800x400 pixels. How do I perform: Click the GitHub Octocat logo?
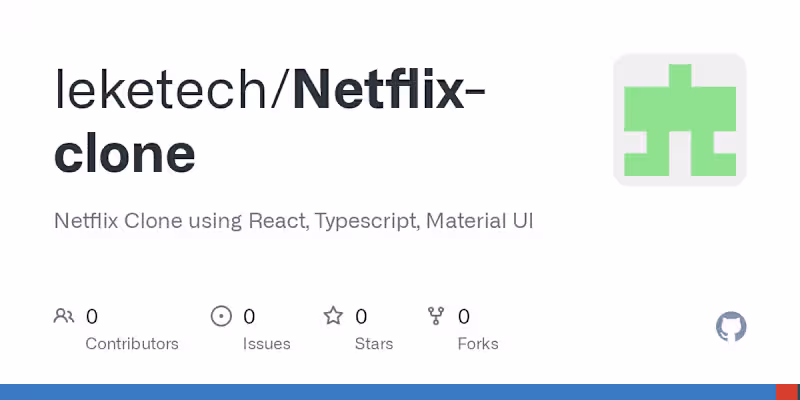pos(731,327)
